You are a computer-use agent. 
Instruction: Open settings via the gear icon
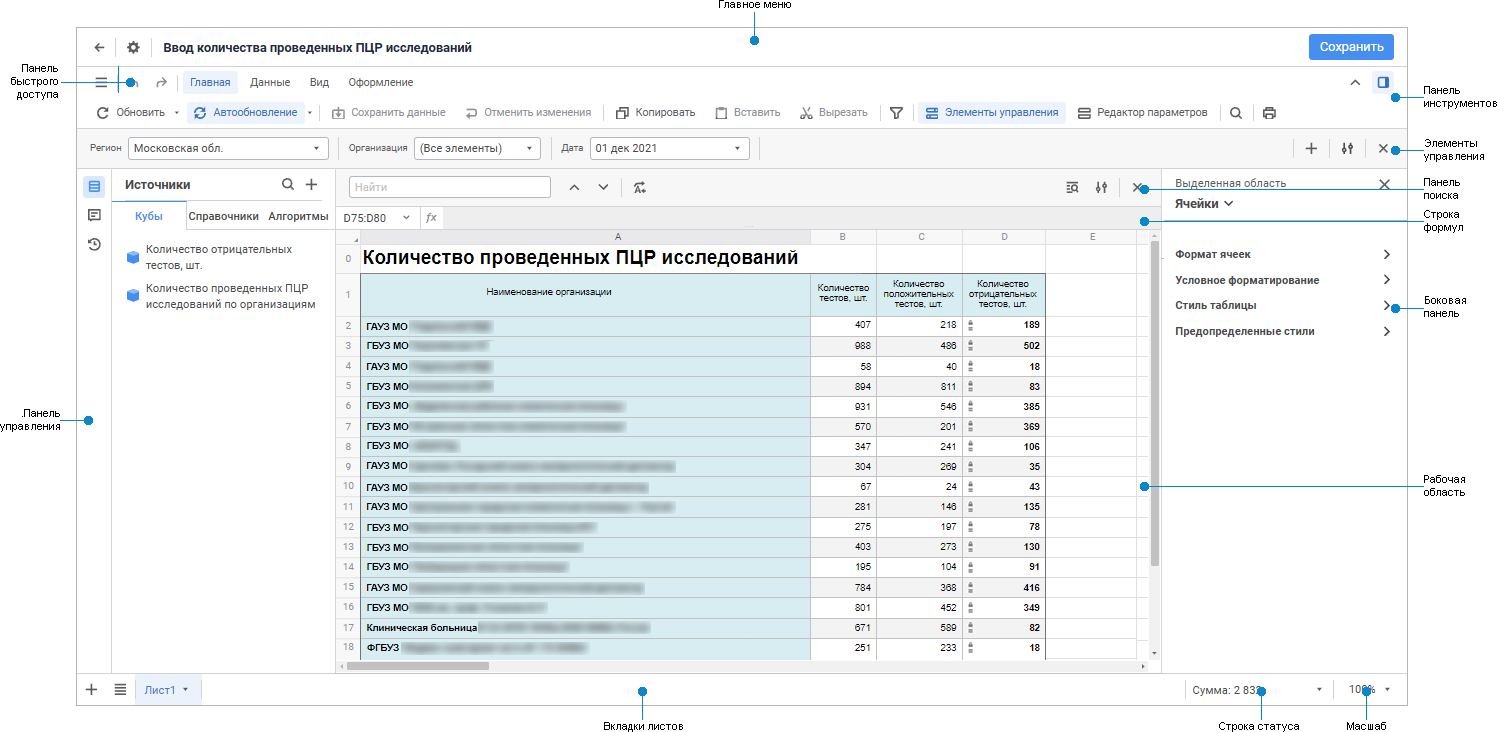coord(133,47)
